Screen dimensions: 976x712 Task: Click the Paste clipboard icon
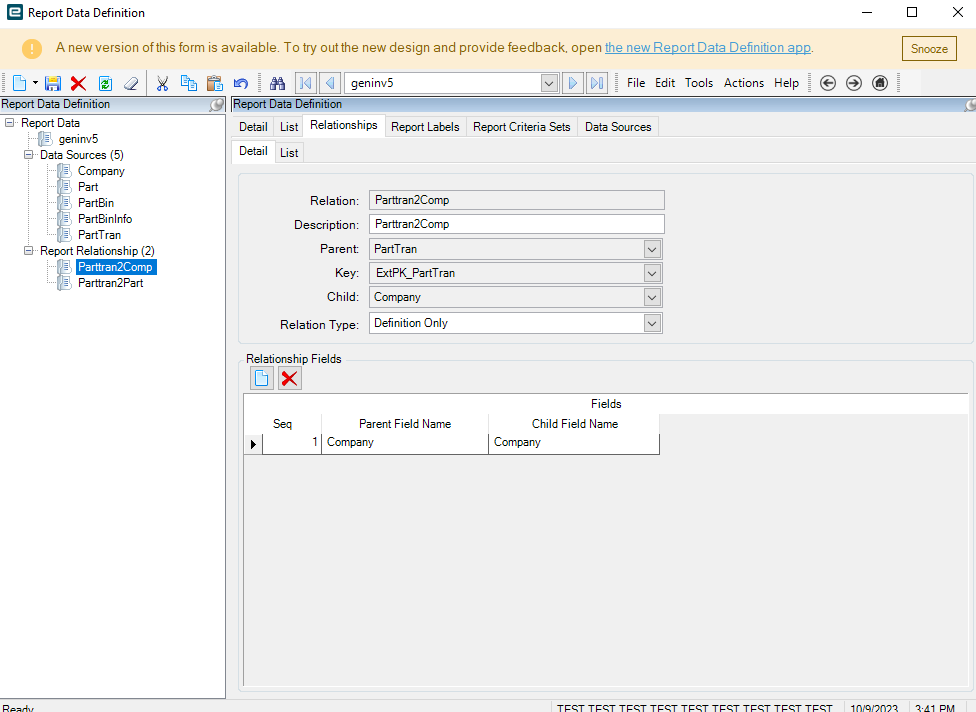[214, 83]
